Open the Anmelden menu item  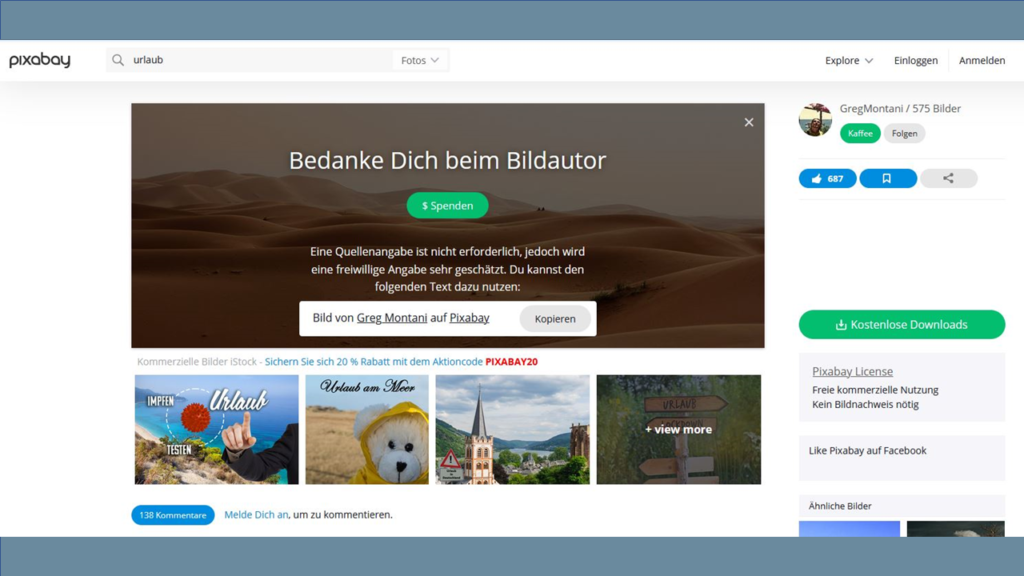981,60
